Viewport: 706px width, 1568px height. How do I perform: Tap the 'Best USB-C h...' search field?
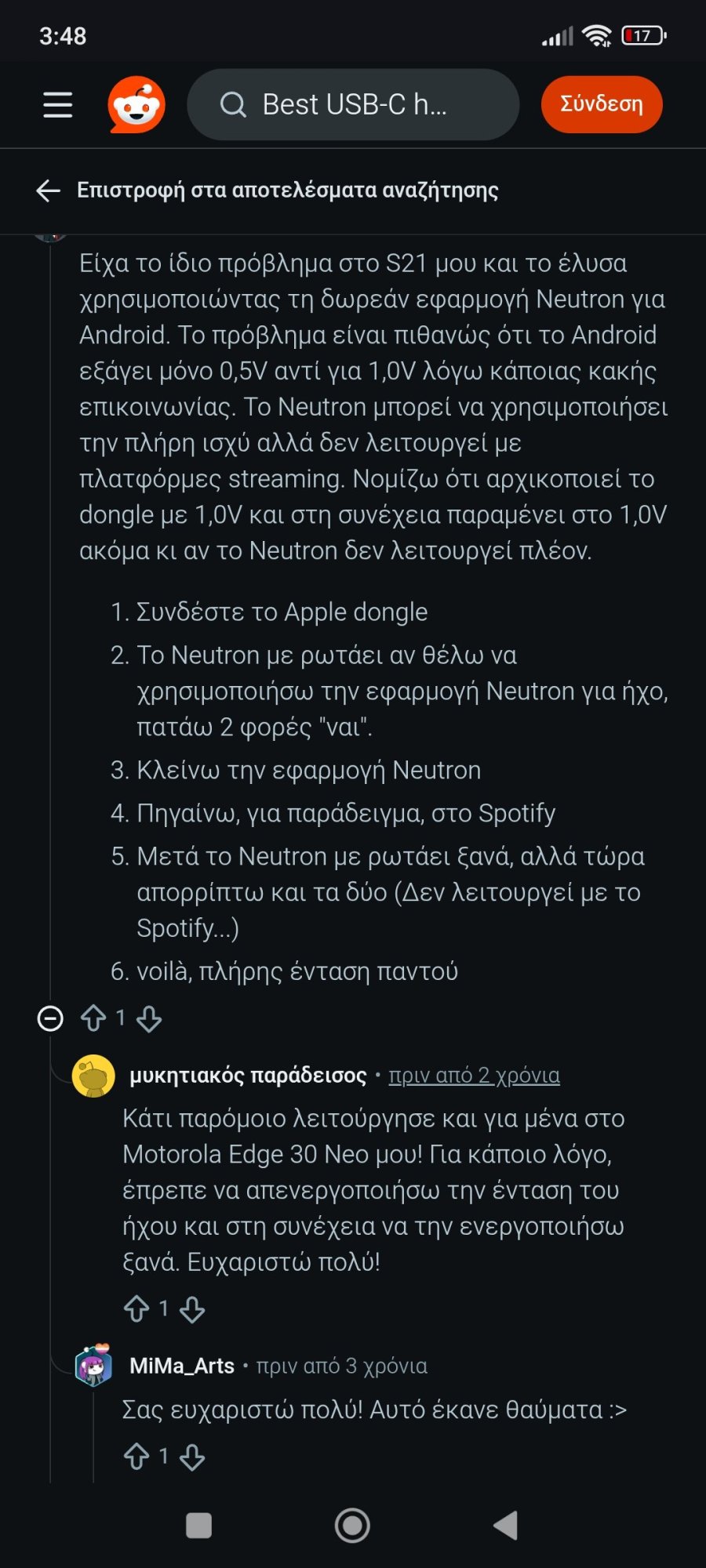(x=353, y=103)
